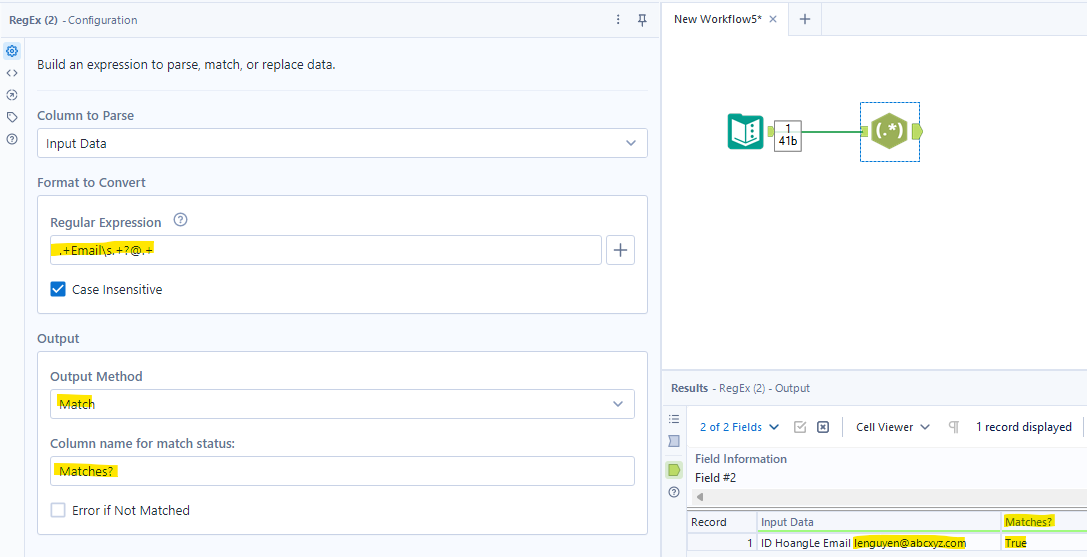Screen dimensions: 1087x557
Task: Pin the Configuration window
Action: pos(642,20)
